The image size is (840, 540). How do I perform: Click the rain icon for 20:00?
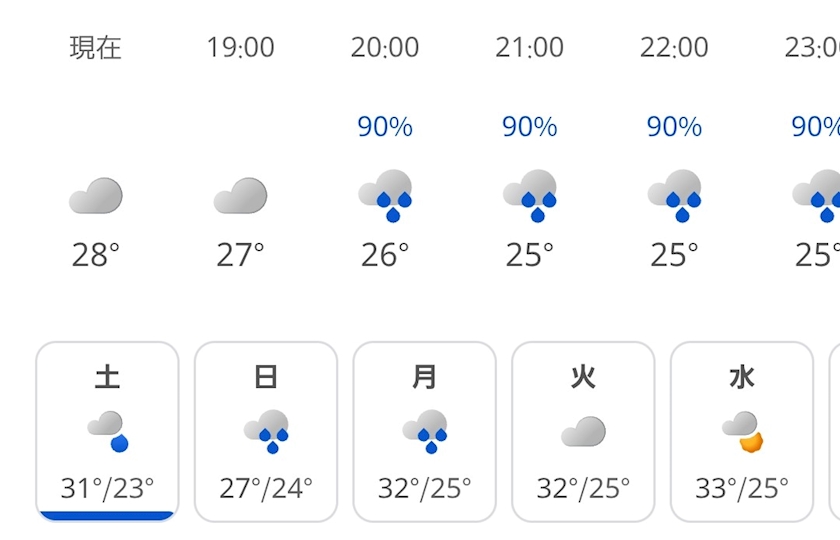tap(385, 195)
